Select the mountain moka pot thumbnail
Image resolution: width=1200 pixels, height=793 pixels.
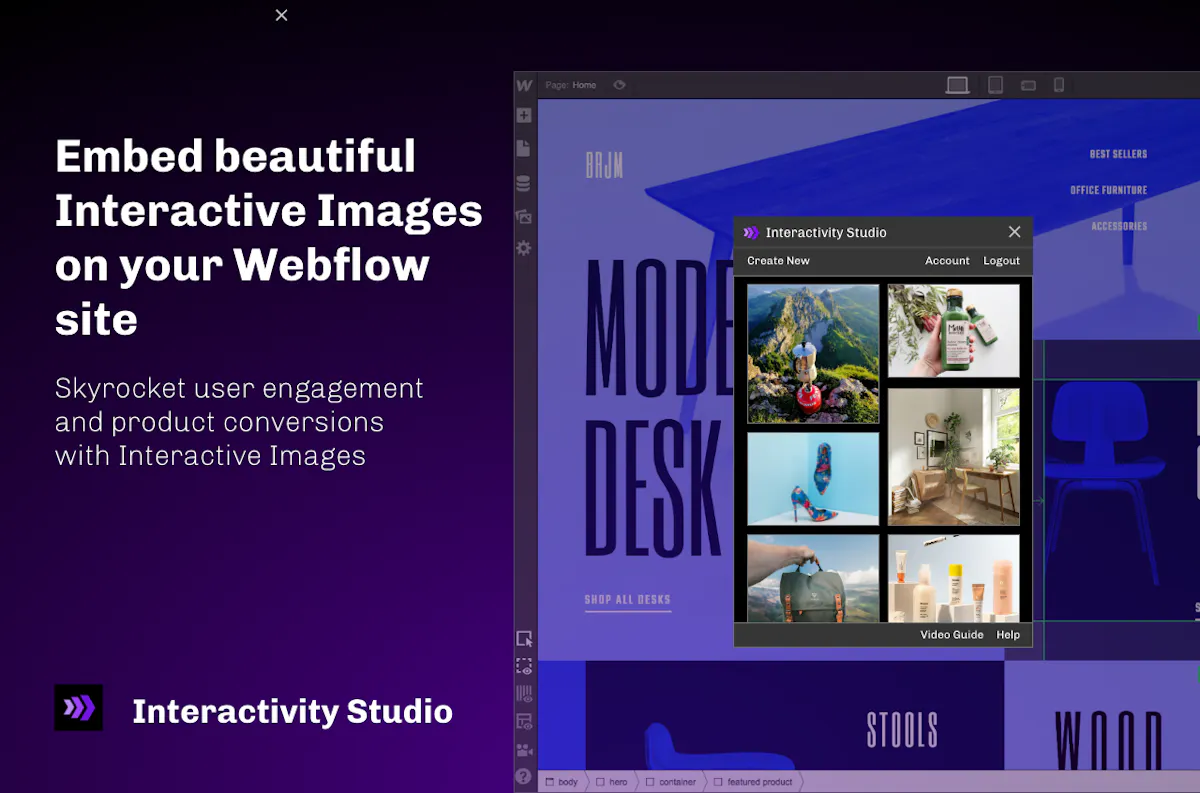[x=813, y=354]
